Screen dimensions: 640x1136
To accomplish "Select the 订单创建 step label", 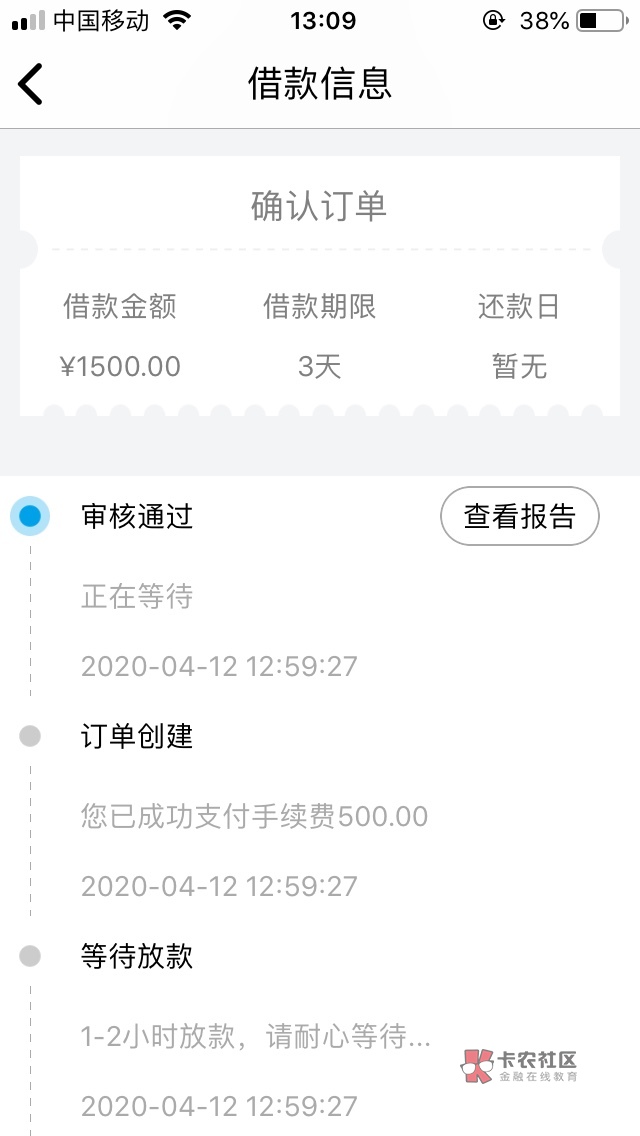I will click(137, 737).
